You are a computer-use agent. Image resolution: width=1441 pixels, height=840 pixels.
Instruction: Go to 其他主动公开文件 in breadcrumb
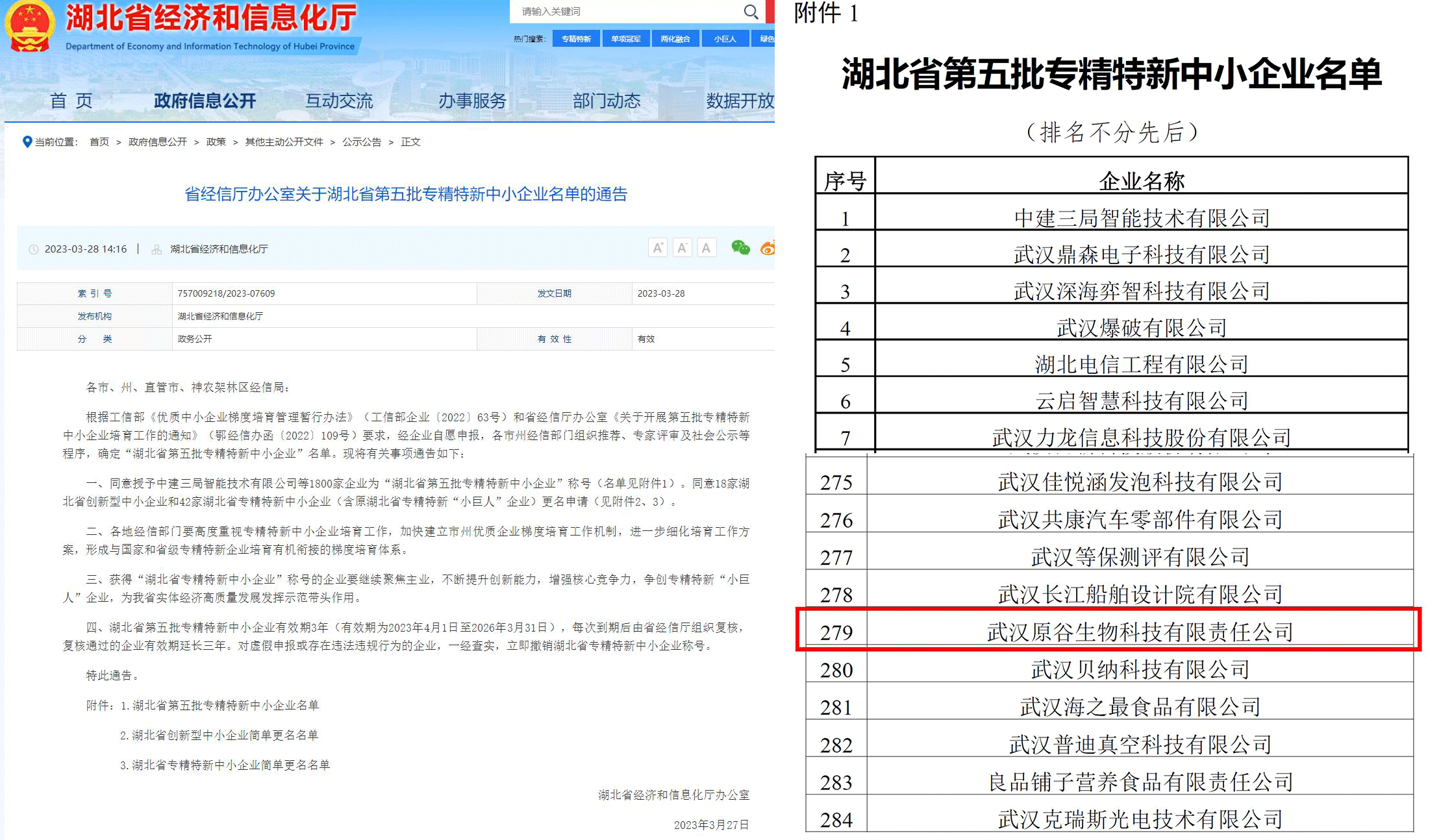[x=284, y=142]
